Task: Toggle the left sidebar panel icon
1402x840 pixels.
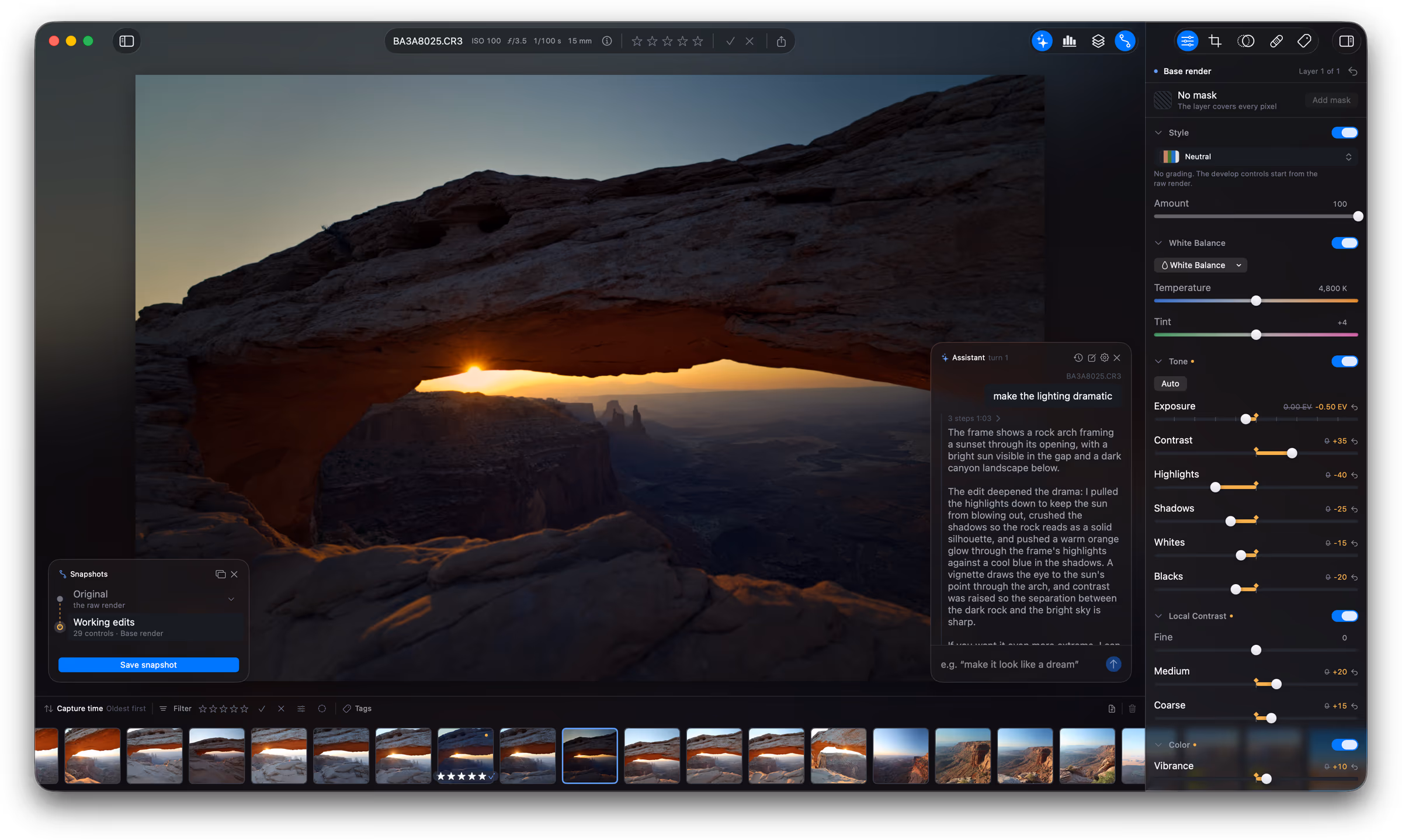Action: tap(127, 41)
